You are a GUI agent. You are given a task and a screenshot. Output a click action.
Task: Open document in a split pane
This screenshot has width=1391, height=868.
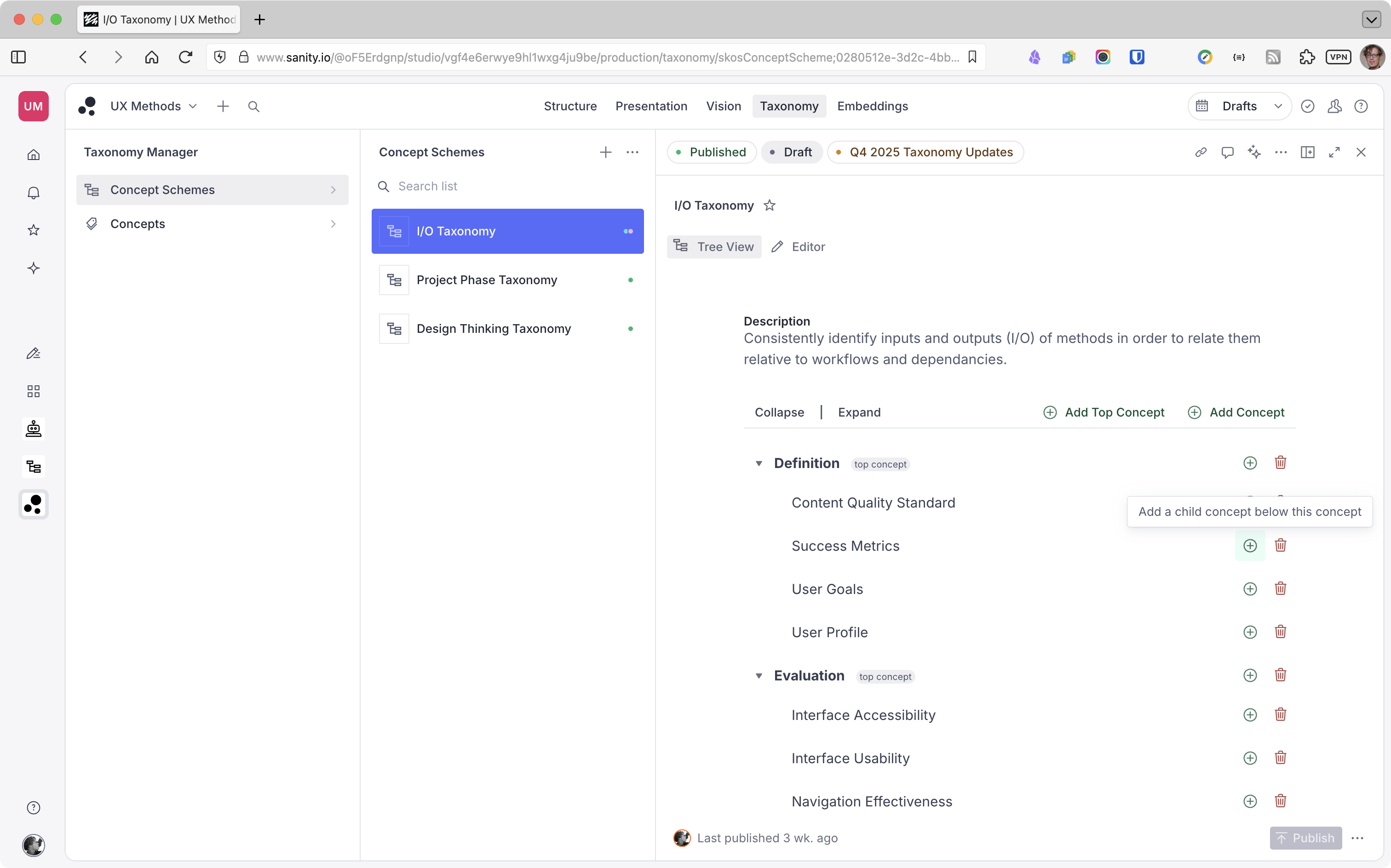click(1308, 152)
